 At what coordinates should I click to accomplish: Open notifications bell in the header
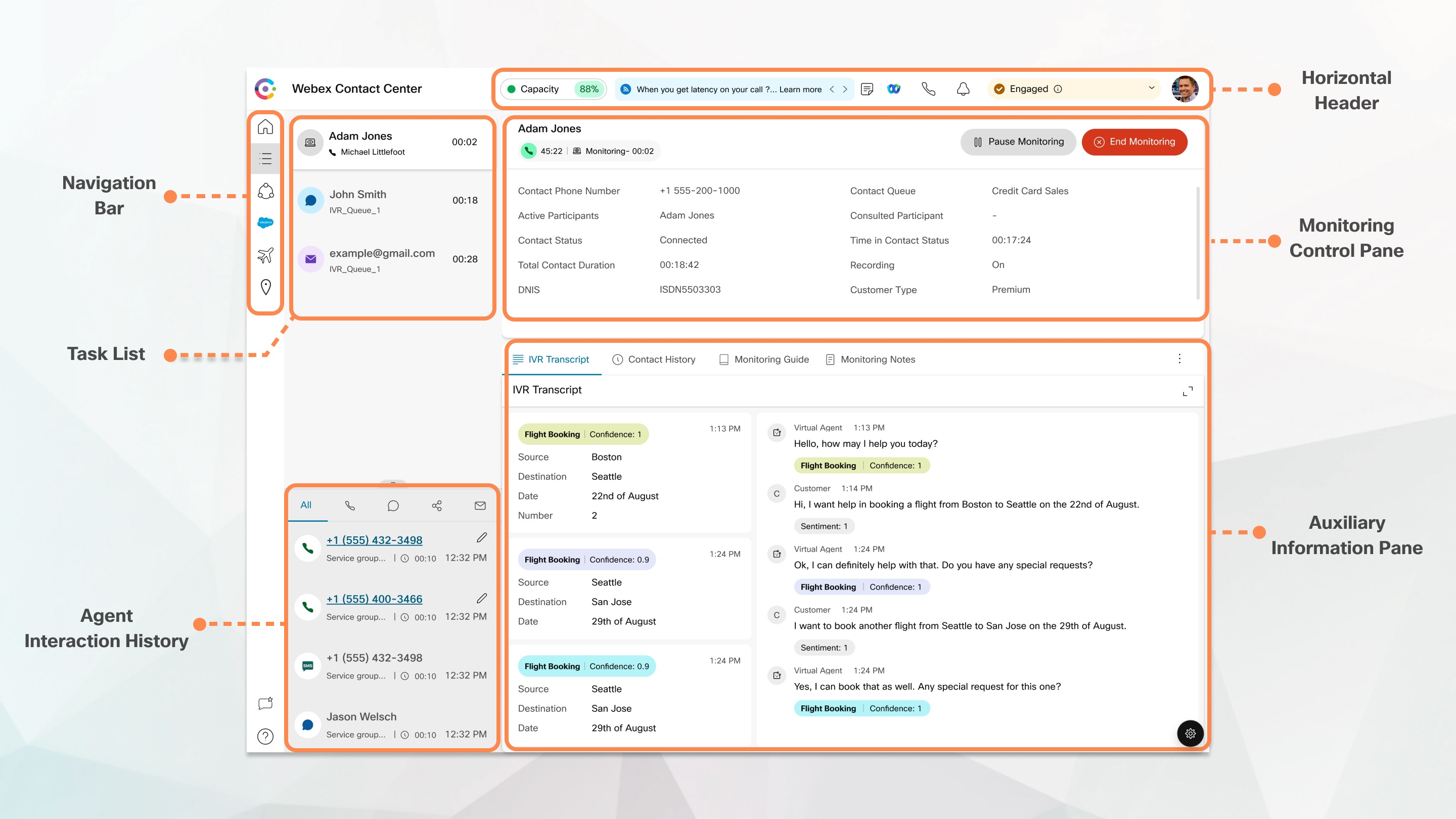click(963, 89)
